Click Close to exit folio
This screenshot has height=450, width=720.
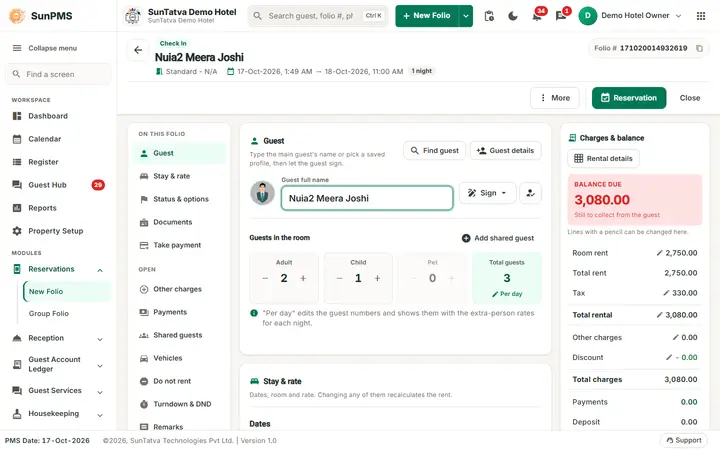pyautogui.click(x=690, y=98)
